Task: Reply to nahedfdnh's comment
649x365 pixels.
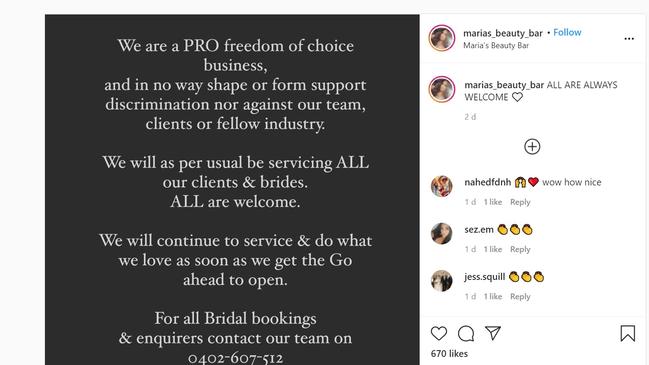Action: (x=520, y=202)
